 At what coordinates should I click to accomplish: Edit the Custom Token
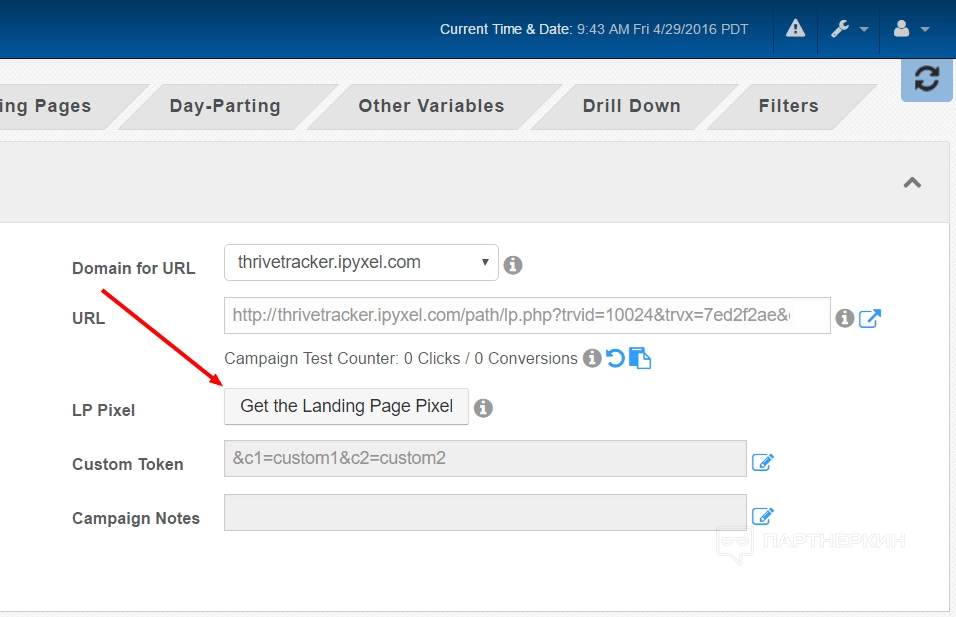pyautogui.click(x=763, y=462)
